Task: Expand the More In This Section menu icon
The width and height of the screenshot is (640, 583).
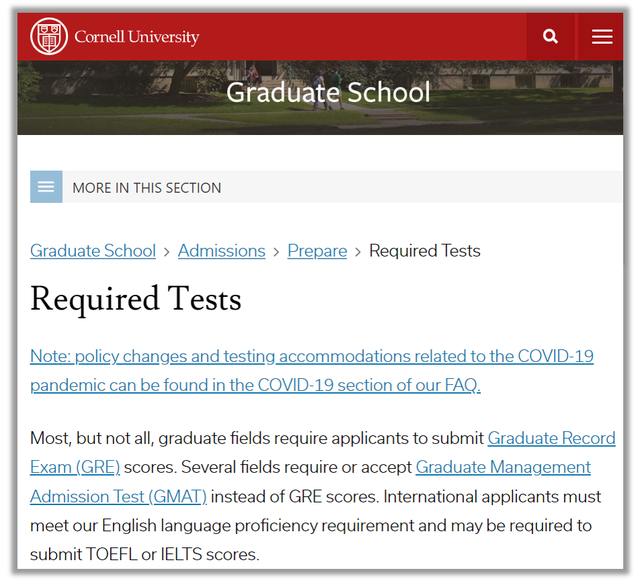Action: (x=46, y=187)
